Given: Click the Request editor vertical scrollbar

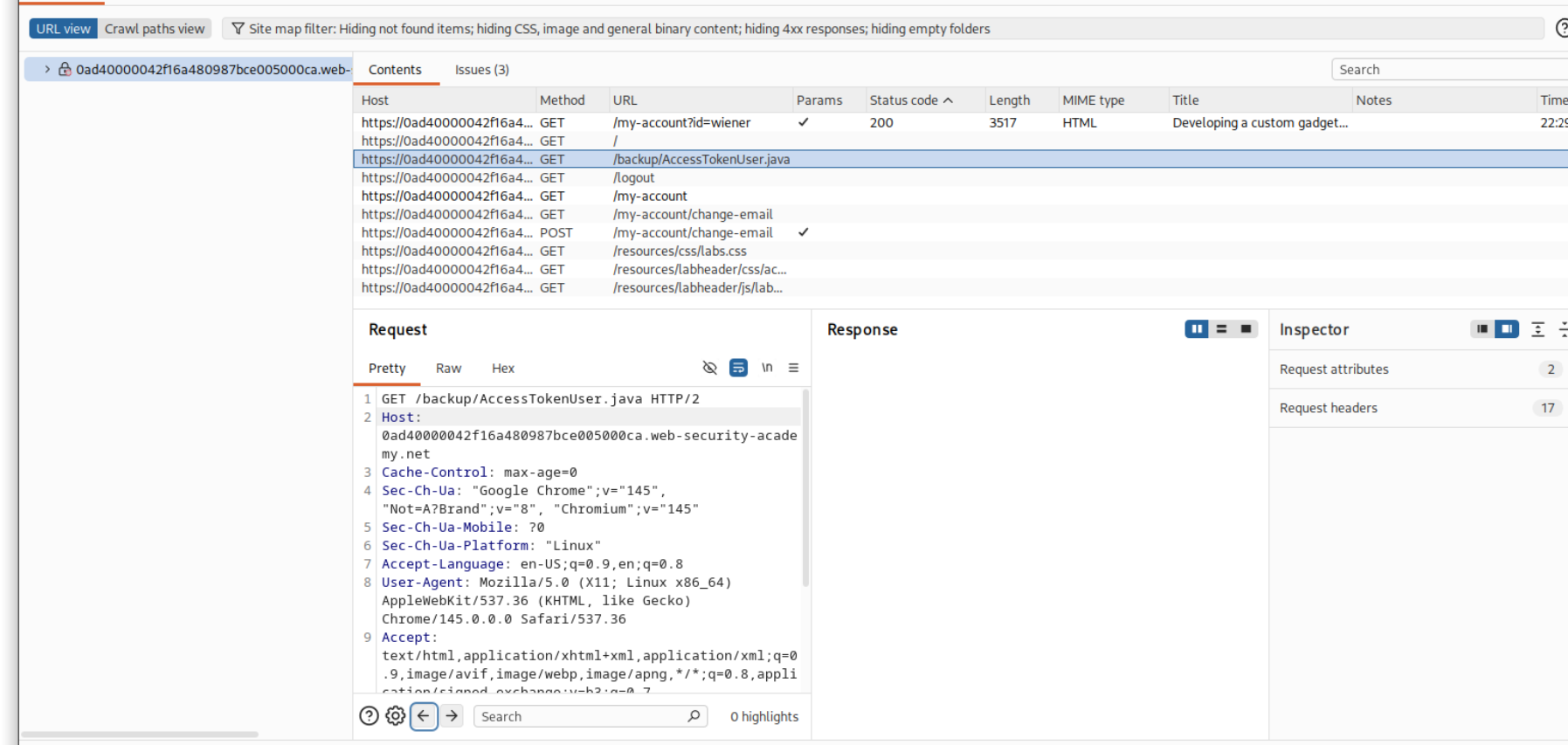Looking at the screenshot, I should point(805,489).
